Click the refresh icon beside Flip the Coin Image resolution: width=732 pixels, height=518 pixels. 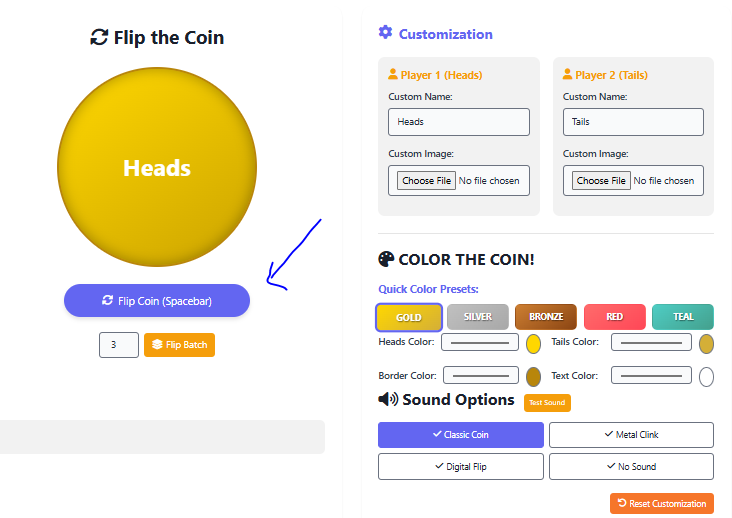pyautogui.click(x=99, y=38)
